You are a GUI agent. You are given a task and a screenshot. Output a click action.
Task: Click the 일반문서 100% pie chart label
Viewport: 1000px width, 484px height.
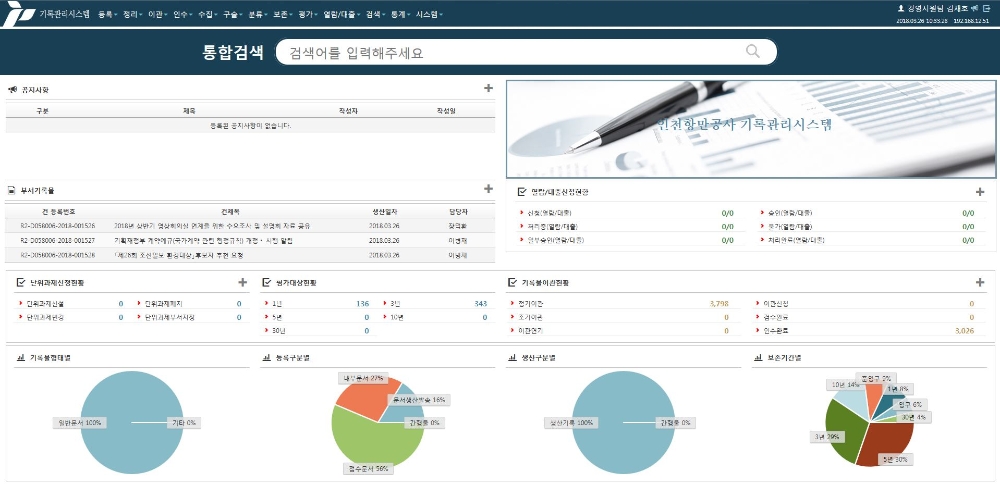79,423
